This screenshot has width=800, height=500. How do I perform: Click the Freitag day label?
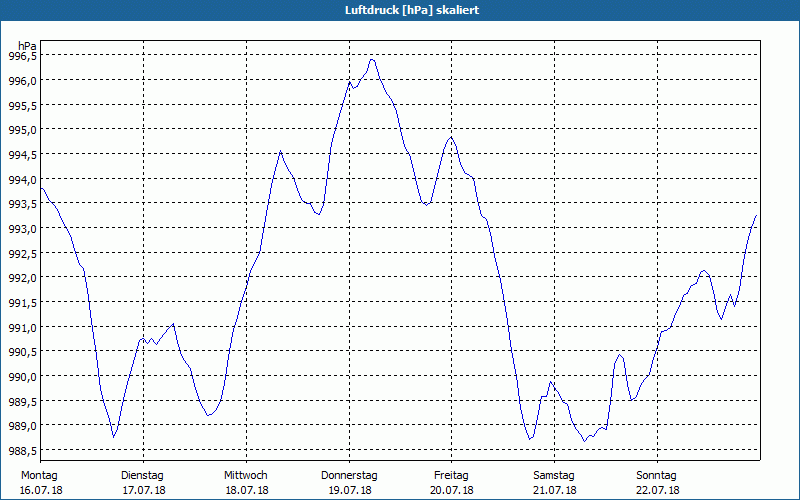pos(451,476)
